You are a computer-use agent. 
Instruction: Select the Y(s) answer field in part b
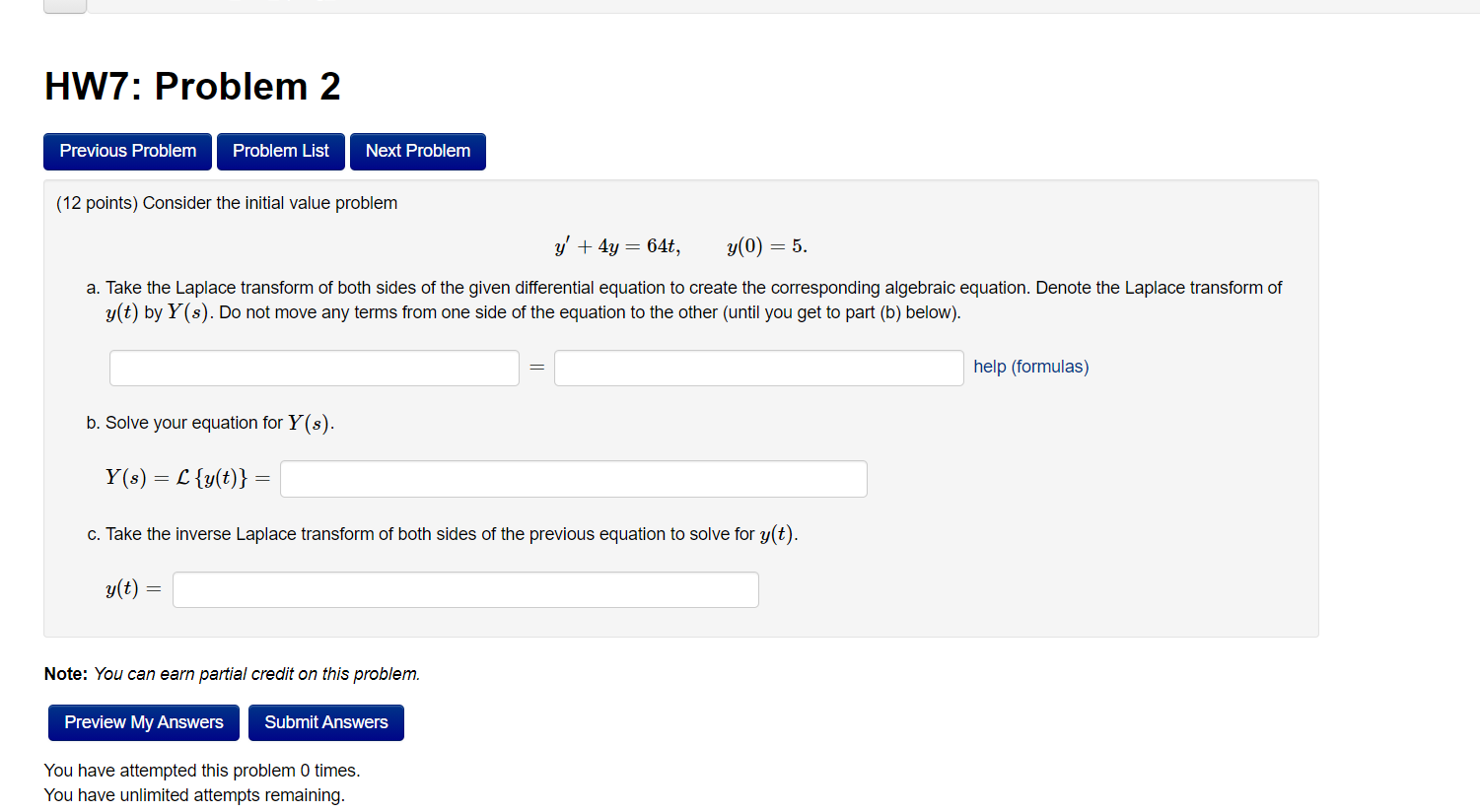click(x=573, y=478)
